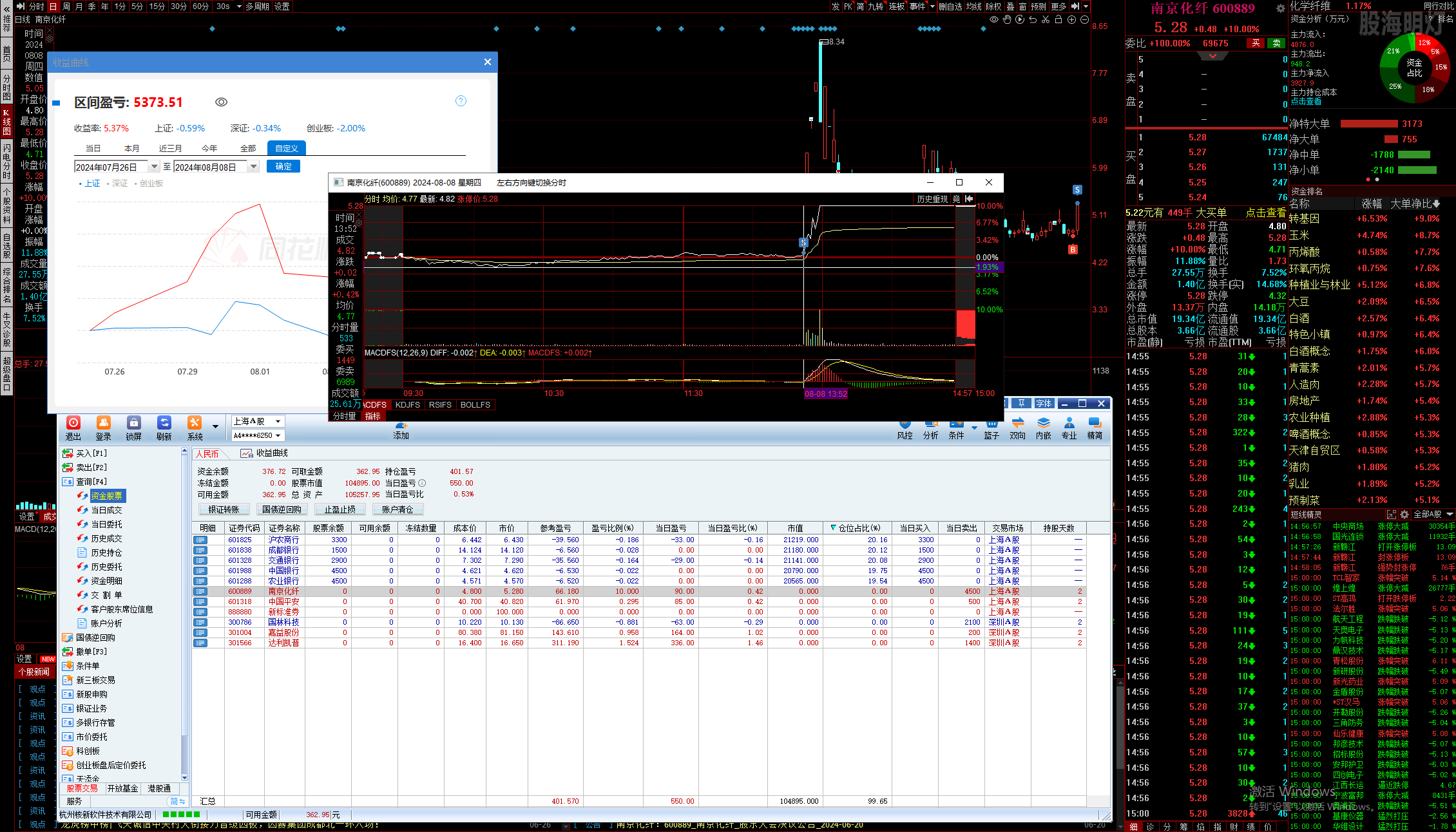Zoom in chart with plus circle icon
Image resolution: width=1456 pixels, height=832 pixels.
tap(1071, 19)
